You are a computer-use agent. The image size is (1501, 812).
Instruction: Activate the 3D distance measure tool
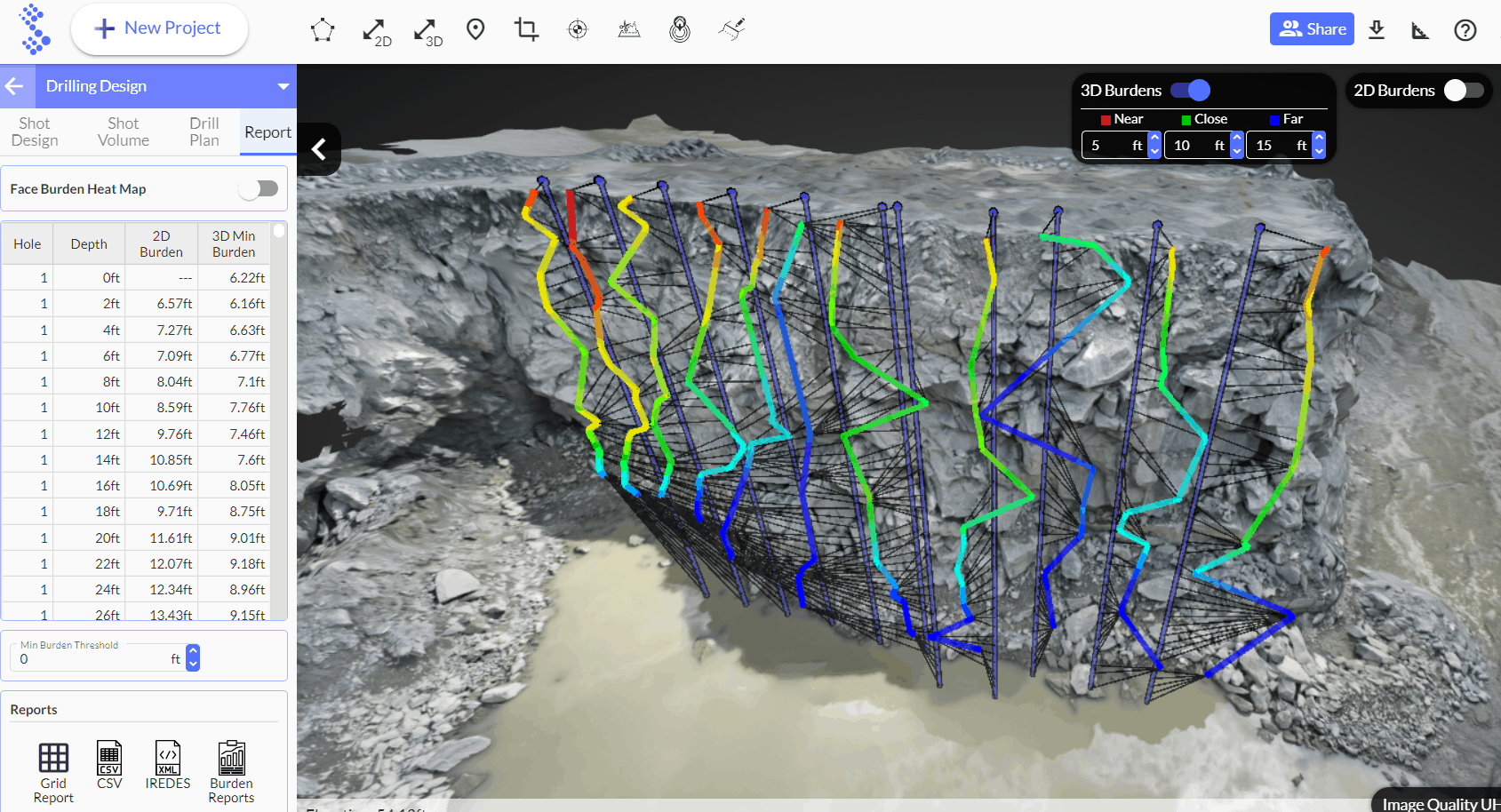pos(428,32)
